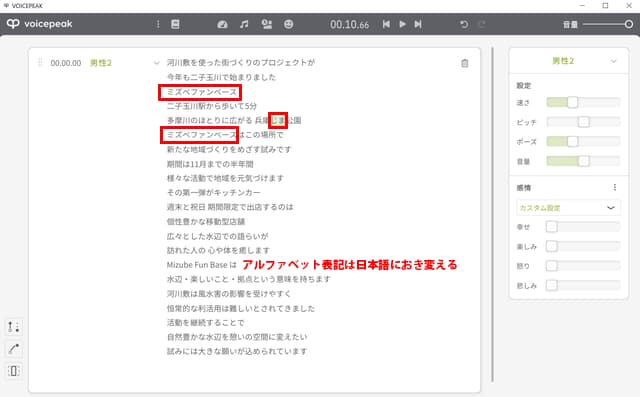Viewport: 640px width, 397px height.
Task: Click the smiley face emotion icon
Action: [x=289, y=24]
